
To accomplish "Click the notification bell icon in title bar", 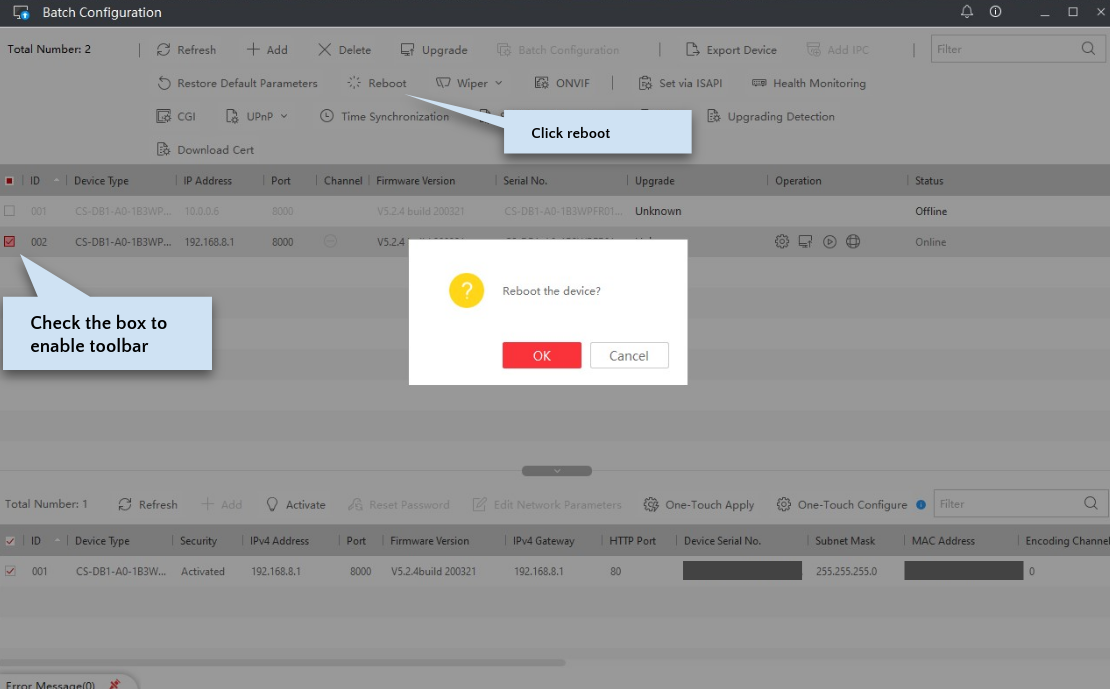I will coord(966,12).
